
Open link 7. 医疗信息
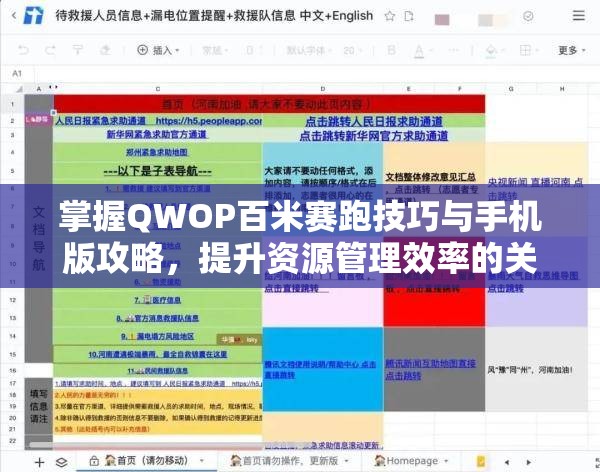coord(157,300)
